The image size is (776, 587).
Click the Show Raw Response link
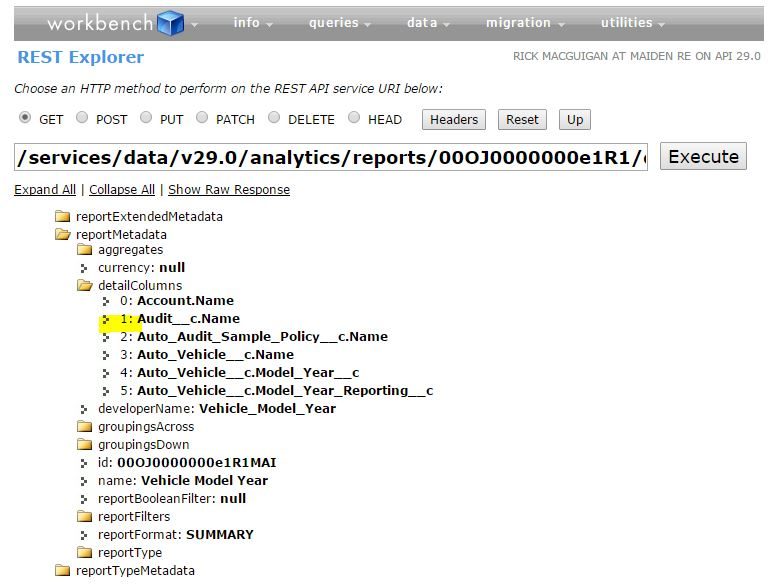point(229,190)
